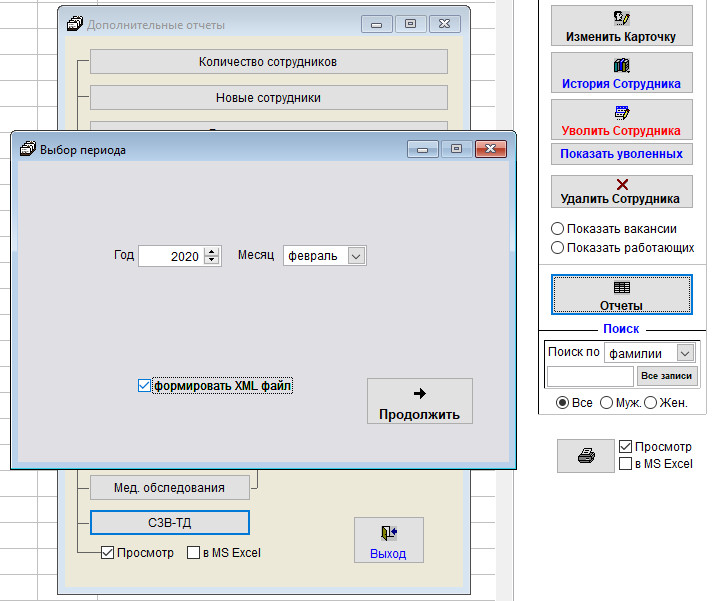Click Количество сотрудников report button

pyautogui.click(x=269, y=62)
